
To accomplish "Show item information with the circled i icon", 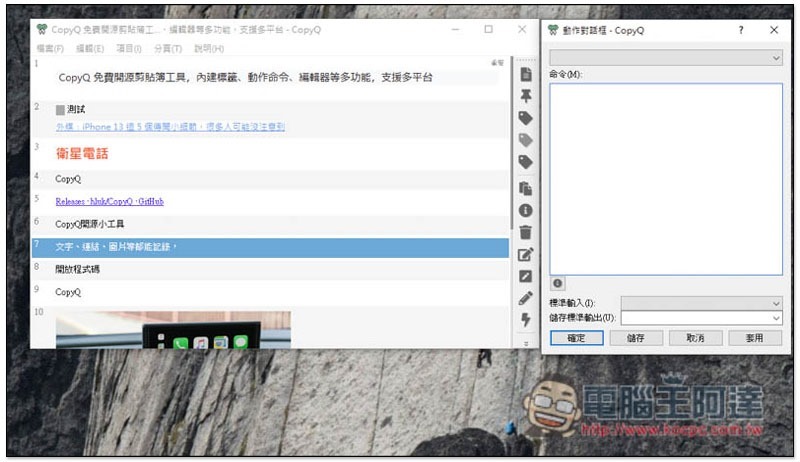I will pos(526,210).
